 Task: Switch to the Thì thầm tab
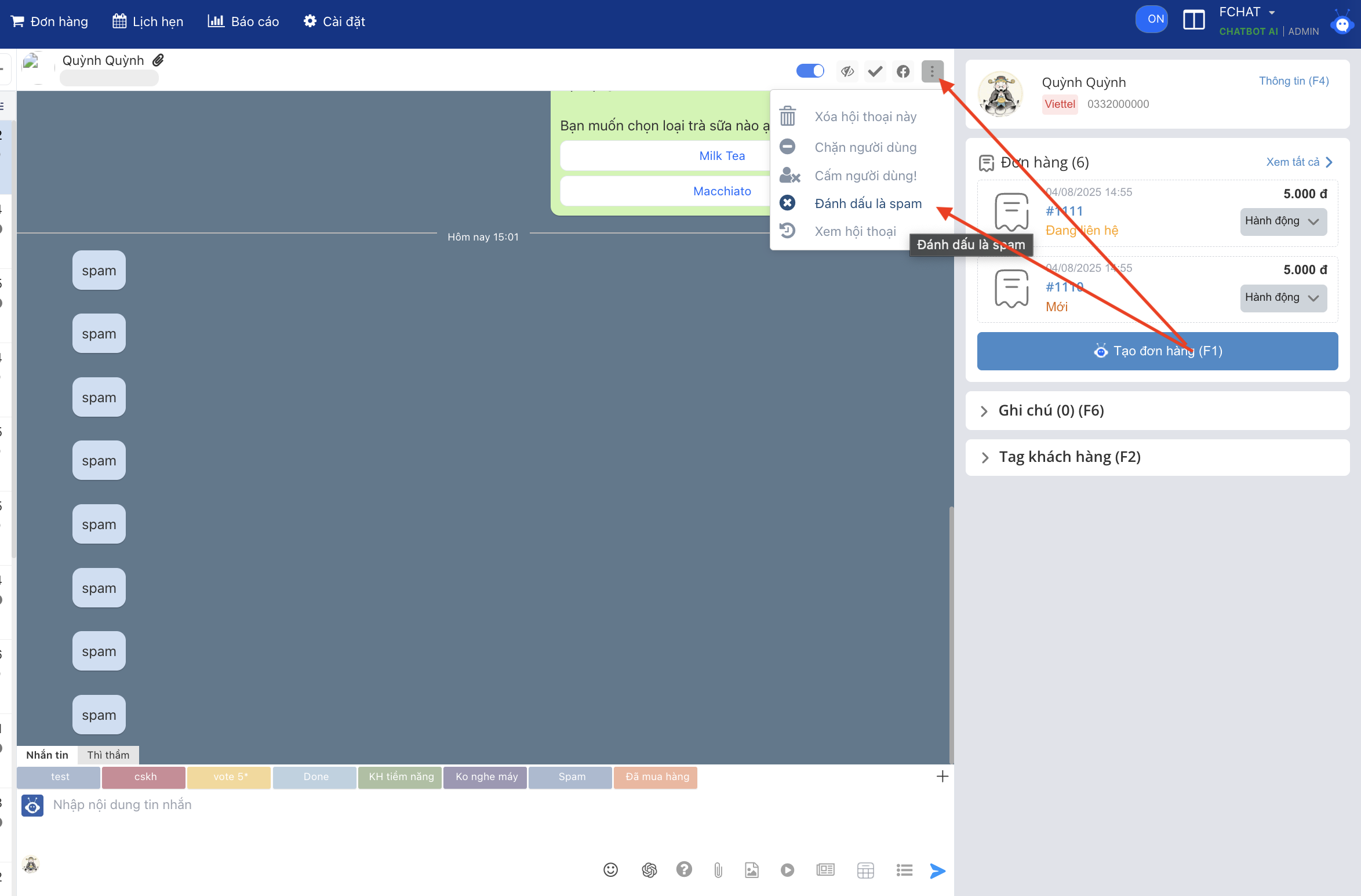(x=108, y=755)
